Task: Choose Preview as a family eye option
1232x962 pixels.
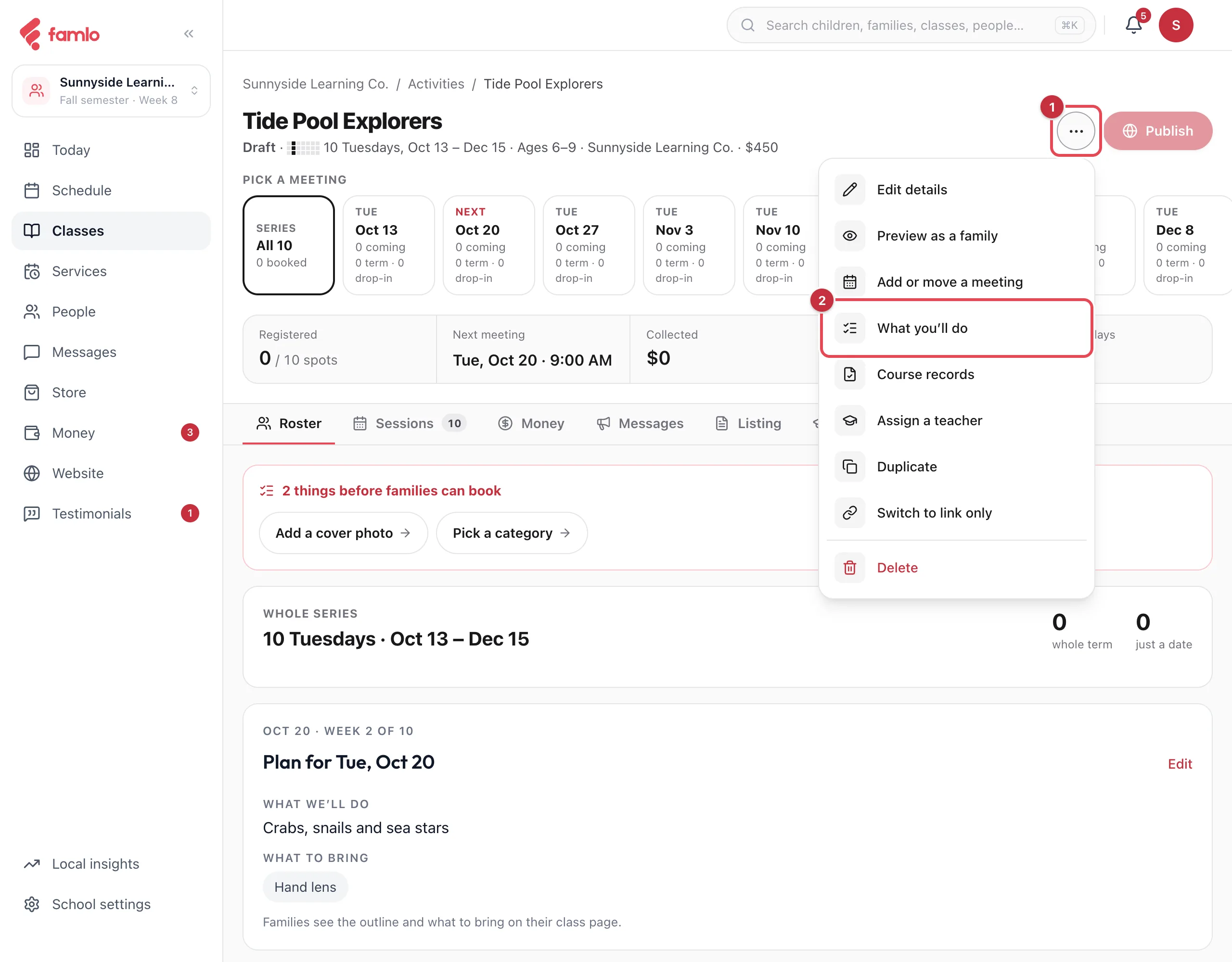Action: coord(956,236)
